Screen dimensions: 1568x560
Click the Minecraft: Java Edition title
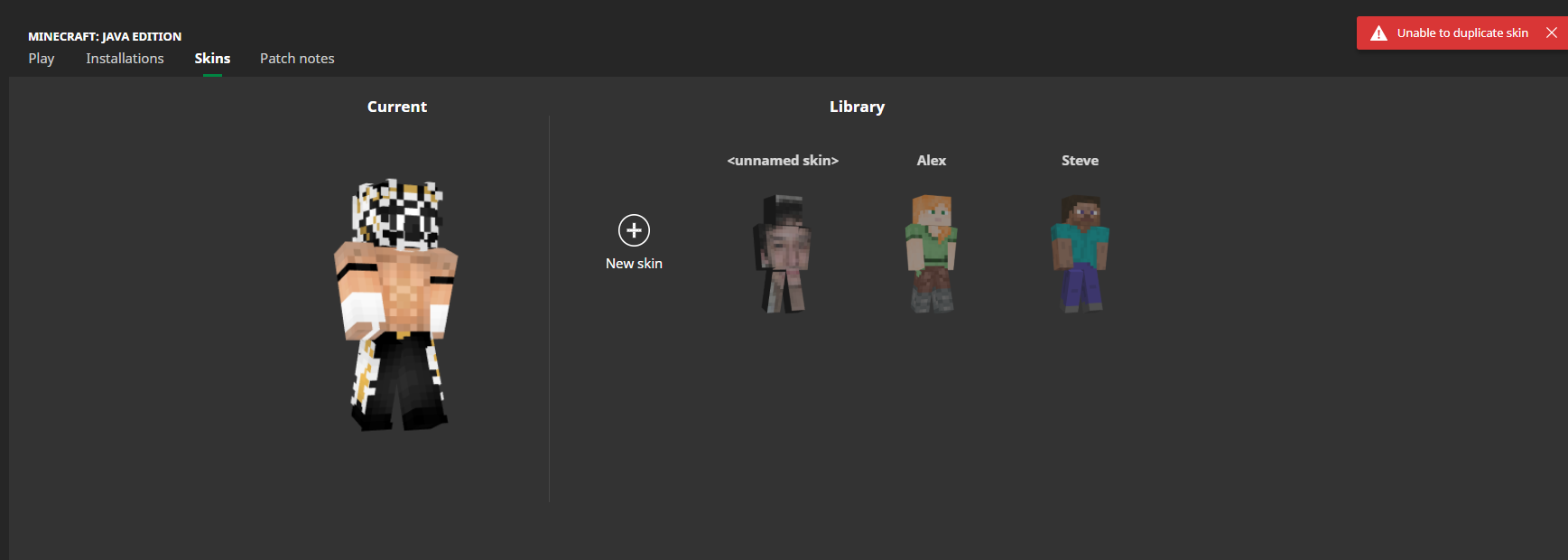click(105, 36)
